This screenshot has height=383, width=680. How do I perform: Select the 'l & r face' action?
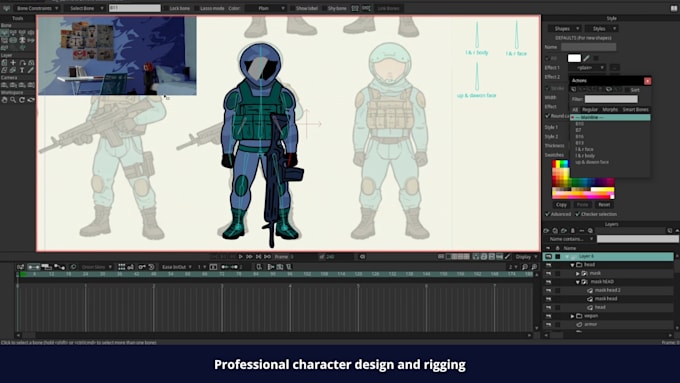584,149
